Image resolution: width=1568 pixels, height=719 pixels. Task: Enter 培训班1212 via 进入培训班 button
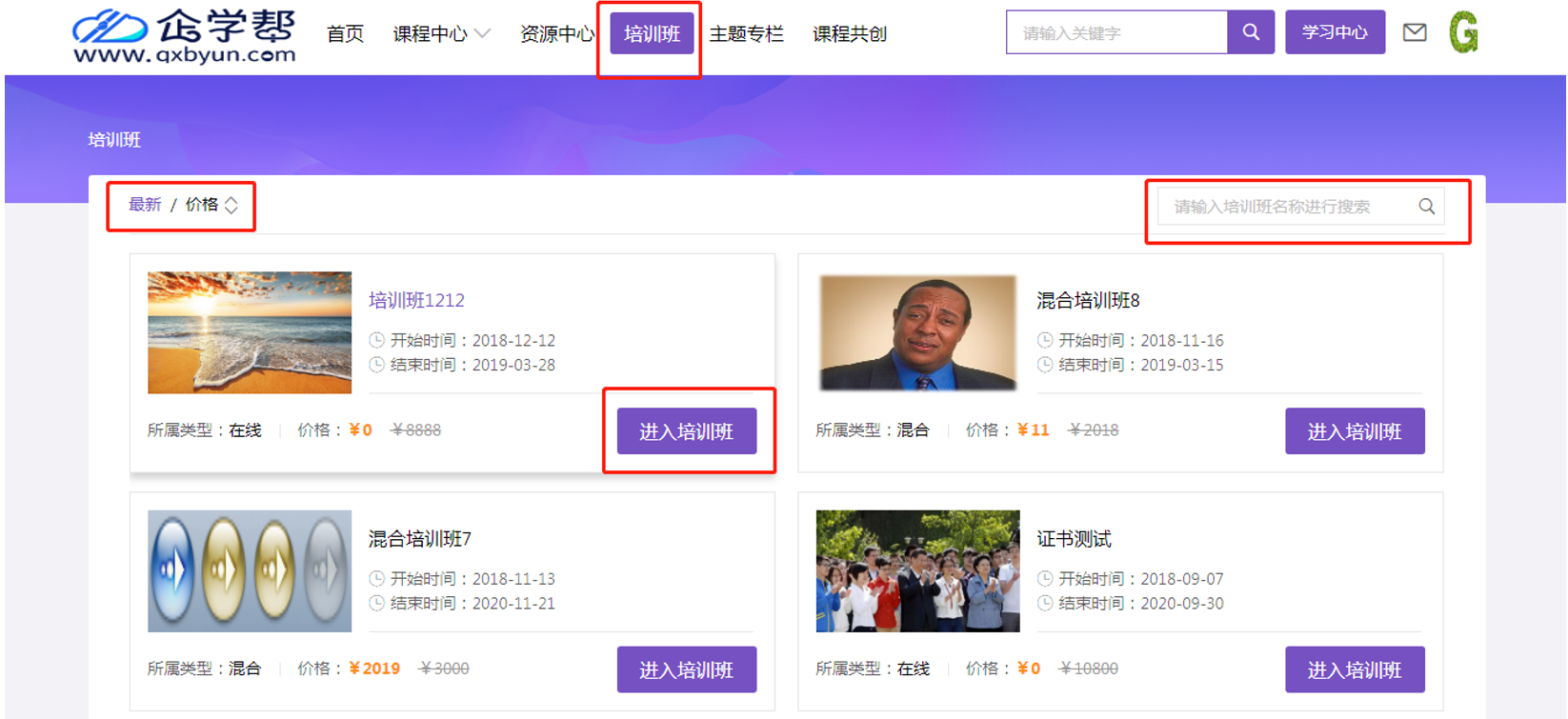pos(686,431)
